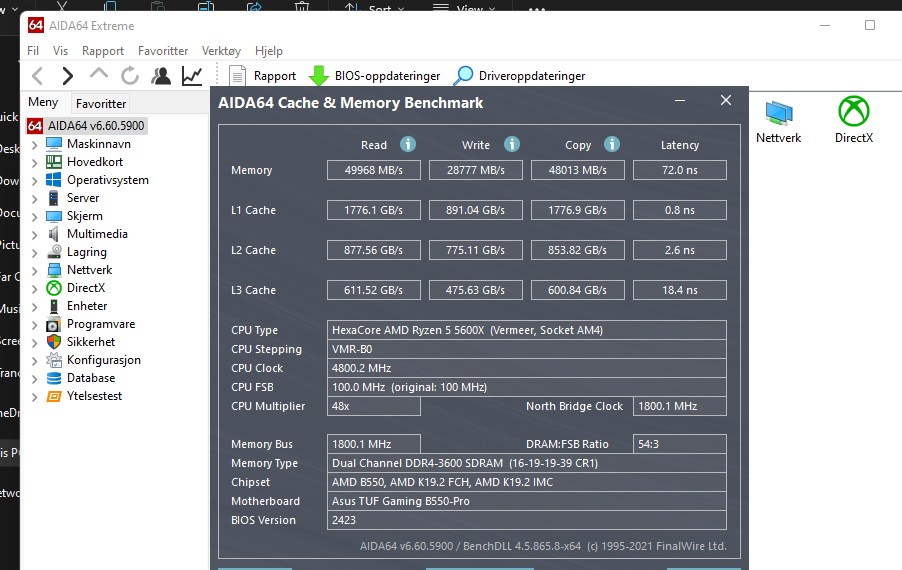Click the L3 Cache Copy 600.84 GB/s
Screen dimensions: 902x570
pyautogui.click(x=578, y=290)
